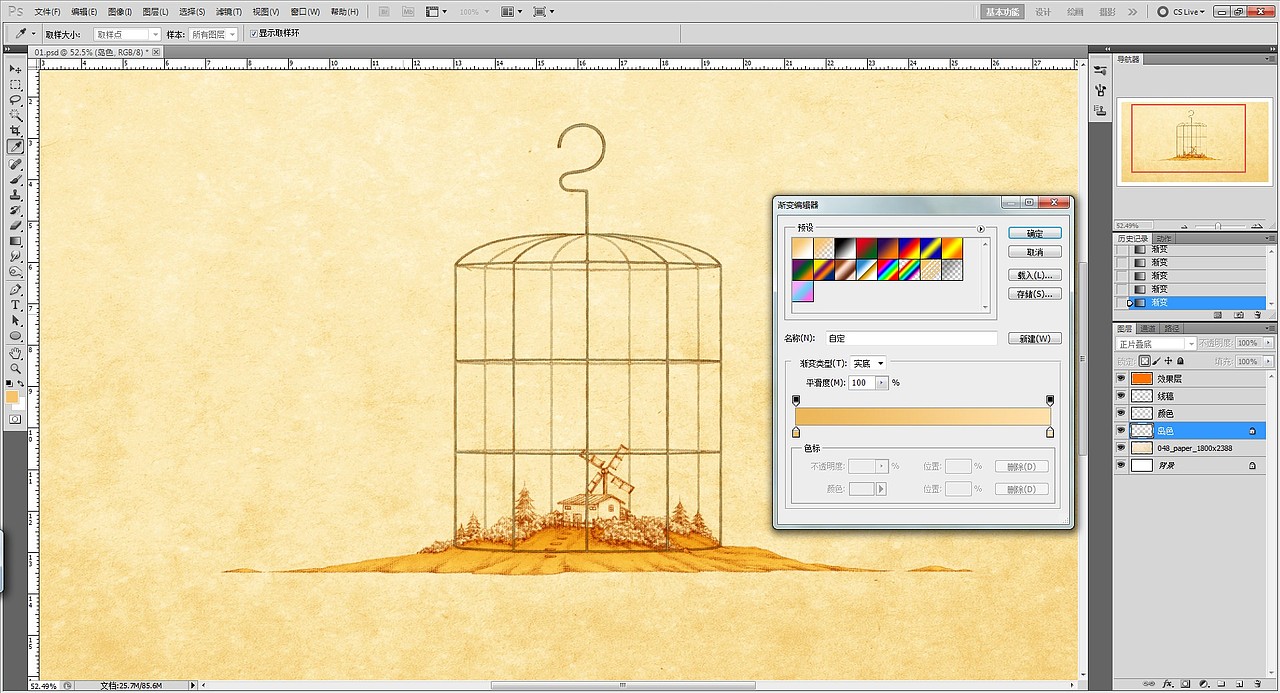Screen dimensions: 1280x693
Task: Click the 存储(S)... button
Action: coord(1035,294)
